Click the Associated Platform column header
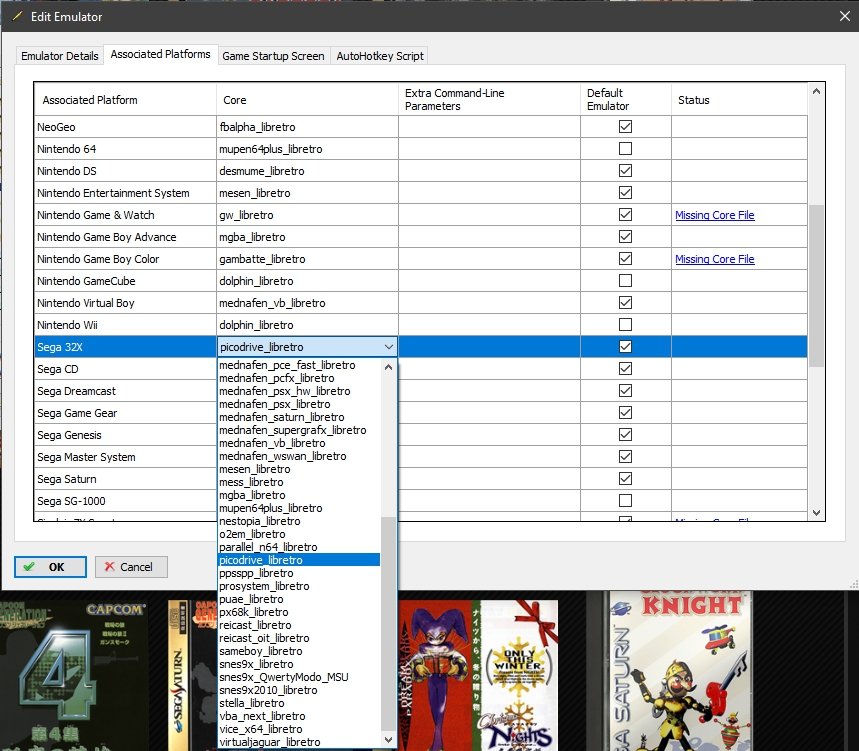Image resolution: width=859 pixels, height=751 pixels. 125,100
